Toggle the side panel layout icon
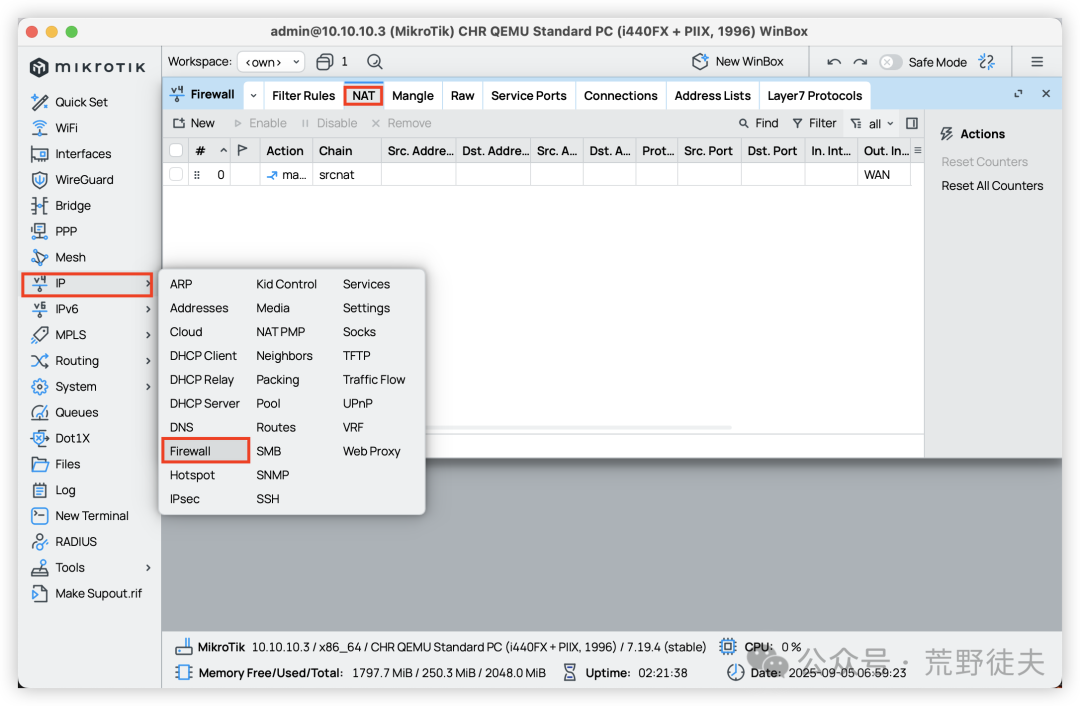1080x706 pixels. point(912,123)
